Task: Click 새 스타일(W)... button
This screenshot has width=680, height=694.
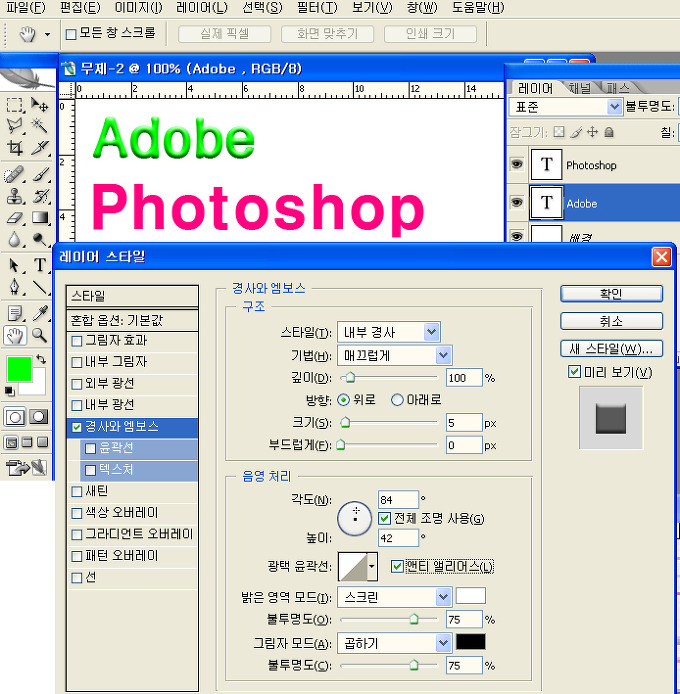Action: [611, 348]
